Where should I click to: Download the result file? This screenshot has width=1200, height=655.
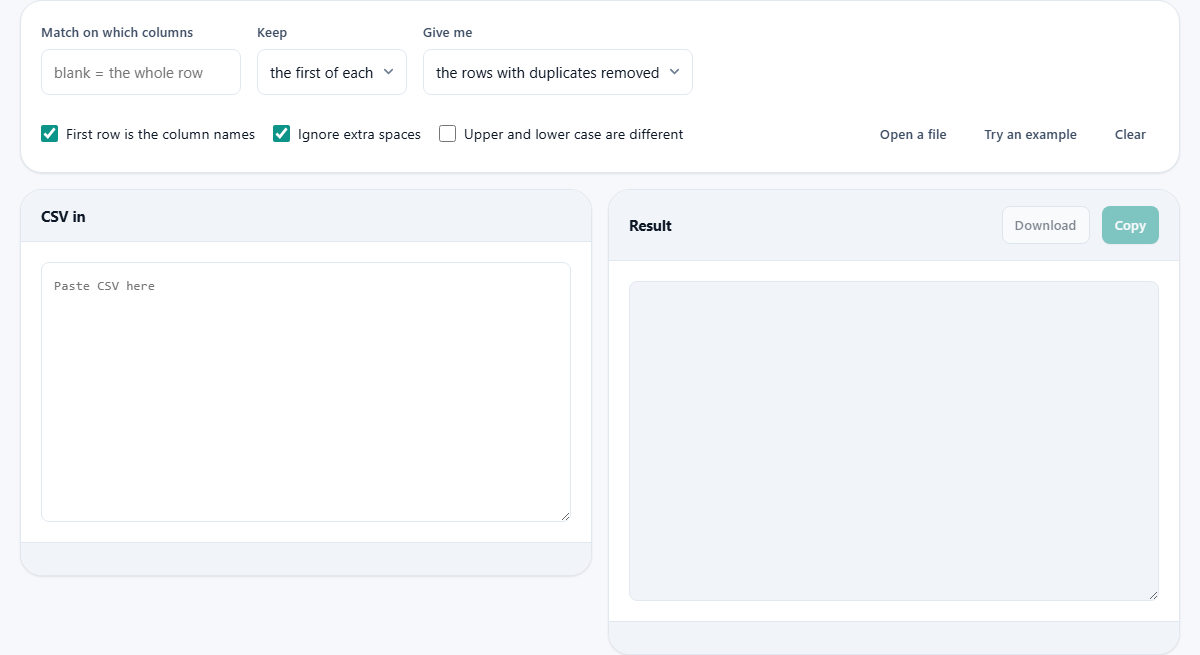(1046, 225)
